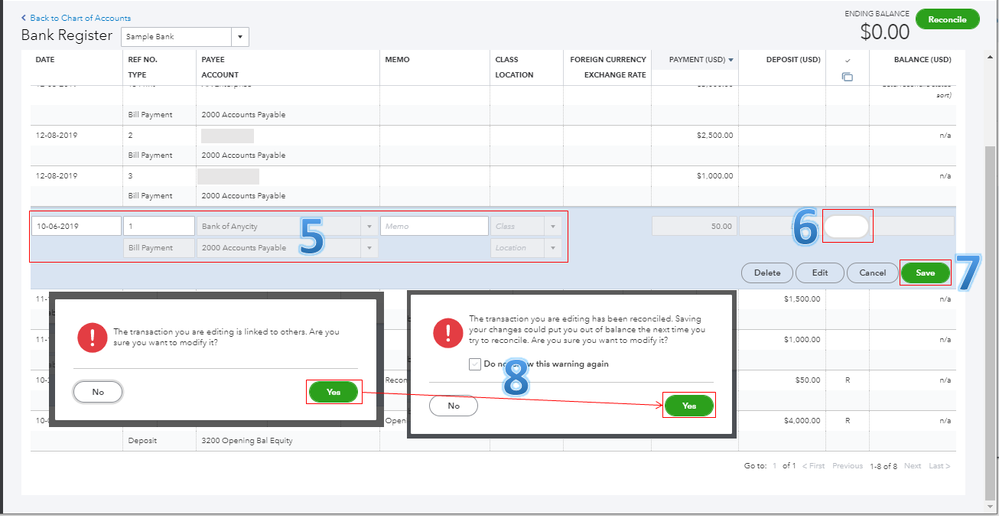Click the copy icon in reconcile column header

847,76
